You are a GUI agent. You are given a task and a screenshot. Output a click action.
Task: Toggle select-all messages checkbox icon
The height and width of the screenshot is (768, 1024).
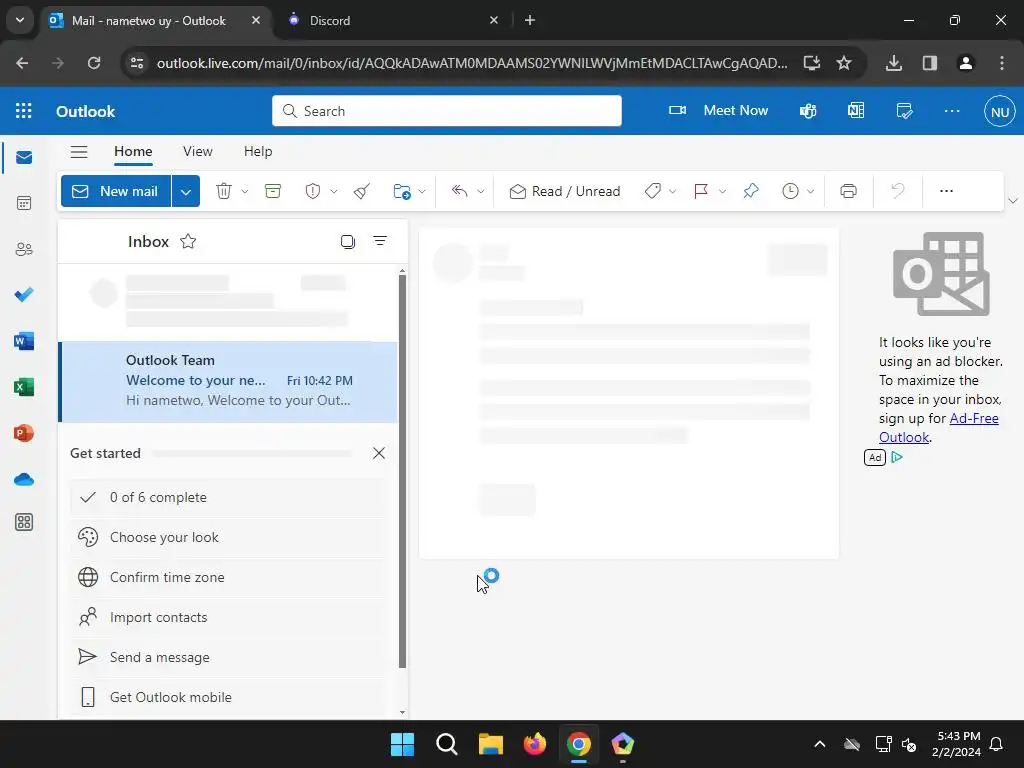348,242
